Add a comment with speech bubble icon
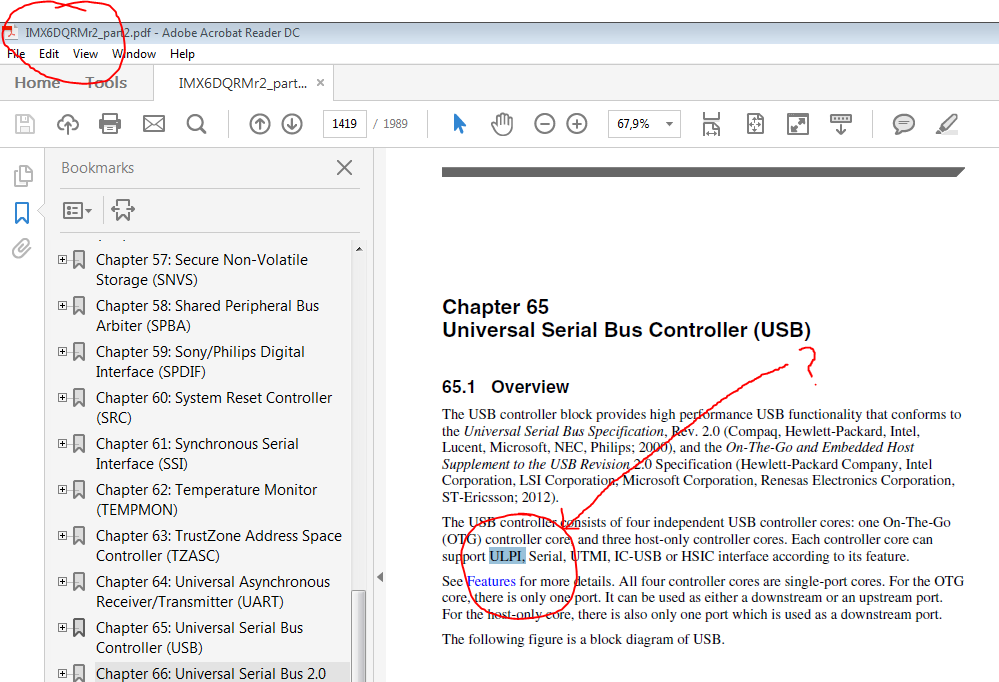This screenshot has height=682, width=999. (x=903, y=124)
